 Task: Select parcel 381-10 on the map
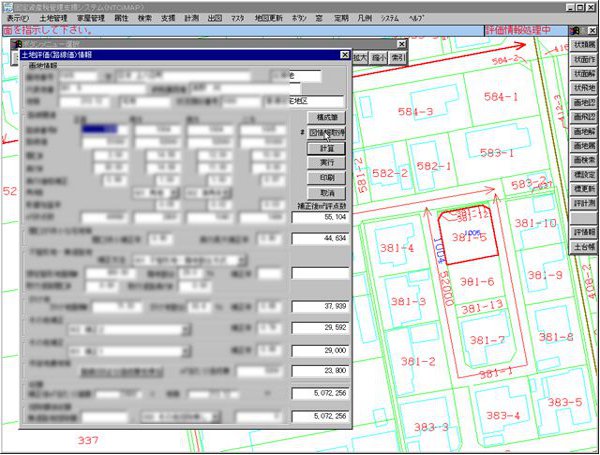[x=535, y=223]
